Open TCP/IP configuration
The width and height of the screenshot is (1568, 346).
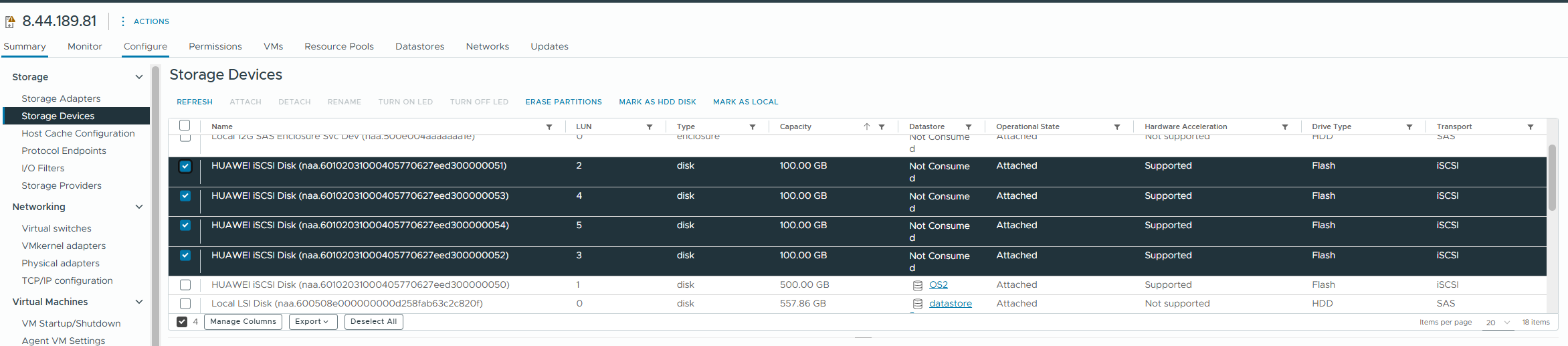pos(67,280)
